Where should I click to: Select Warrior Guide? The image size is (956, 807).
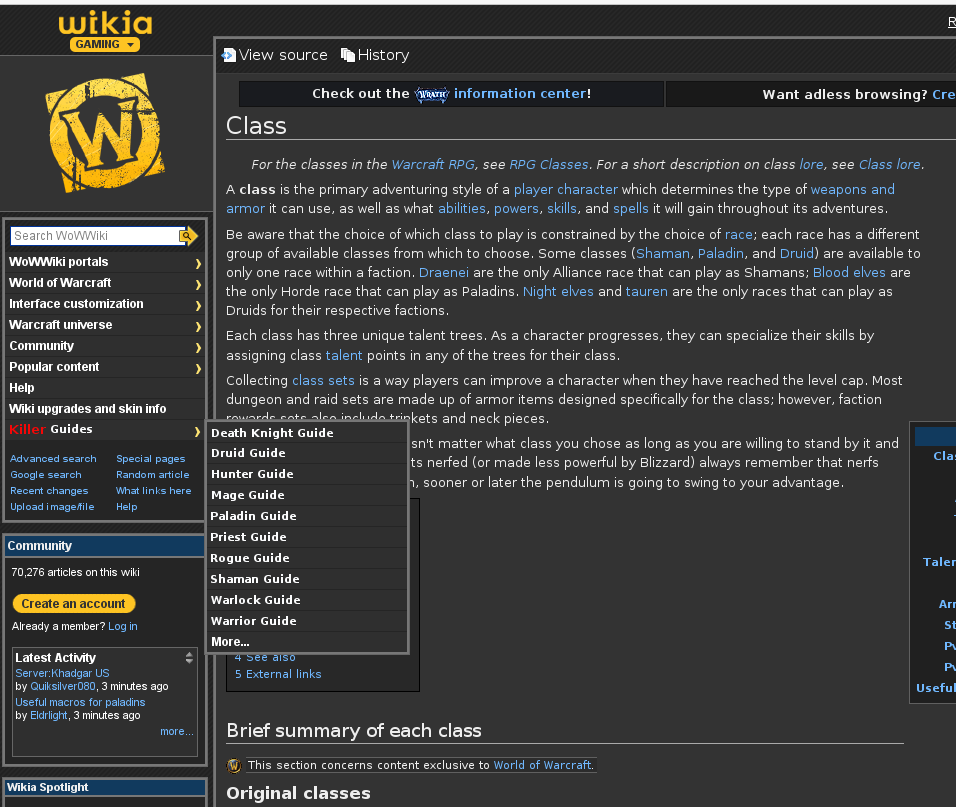pos(307,621)
